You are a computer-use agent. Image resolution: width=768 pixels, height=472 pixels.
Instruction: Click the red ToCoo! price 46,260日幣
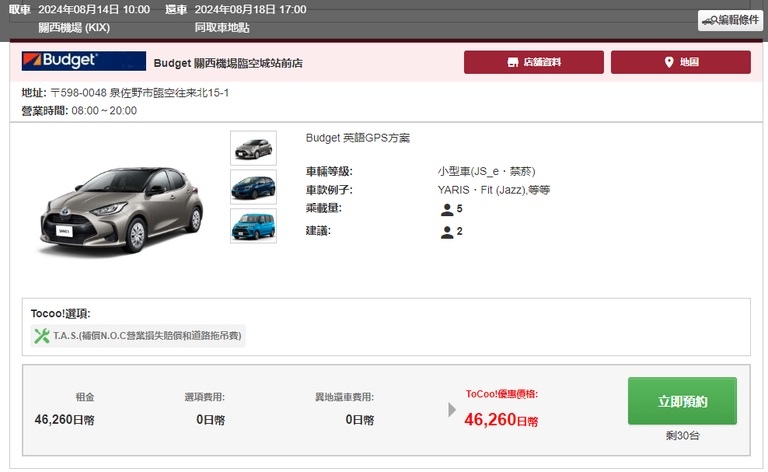pos(501,420)
